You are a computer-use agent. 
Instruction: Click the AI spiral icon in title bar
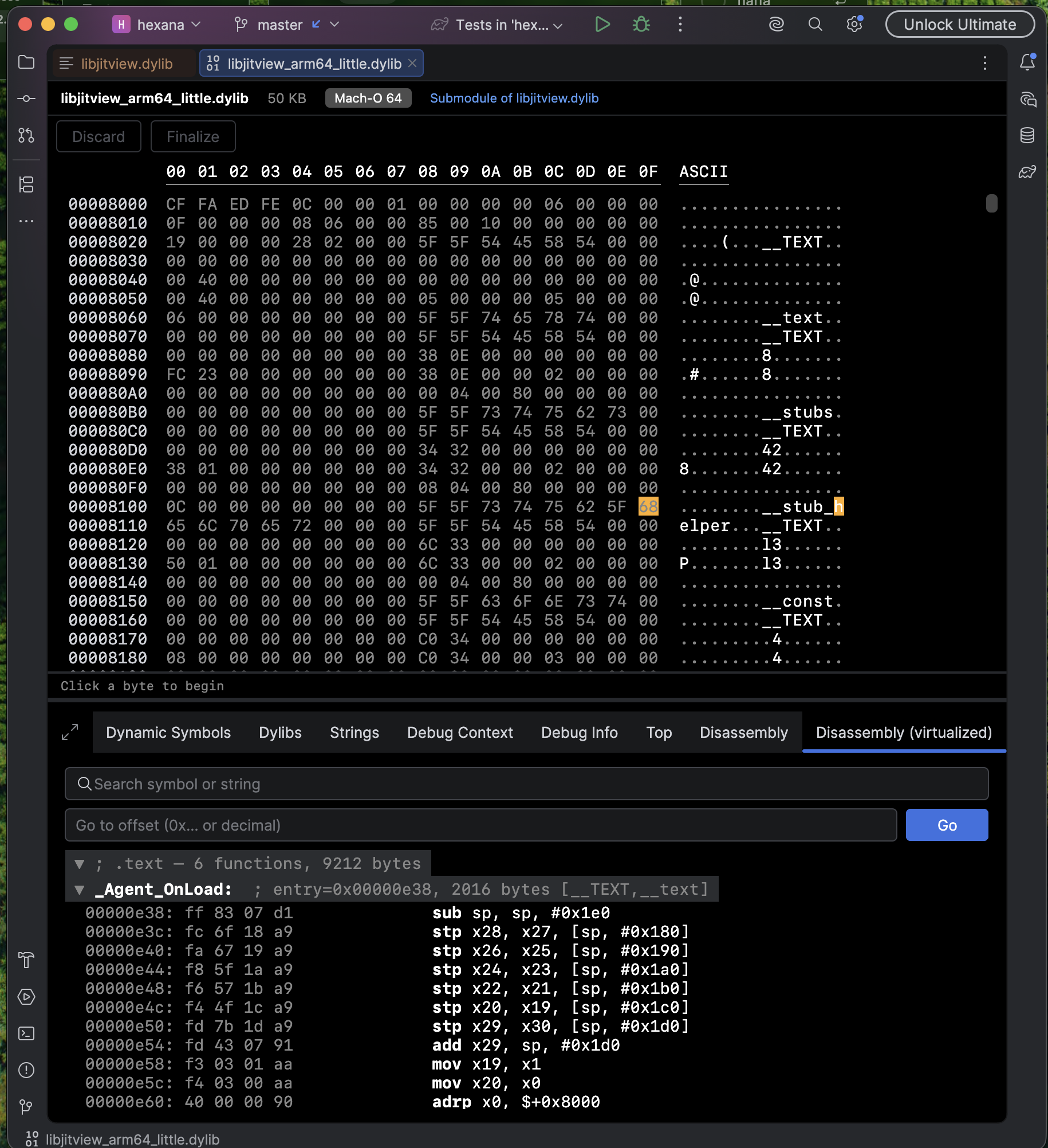(777, 24)
